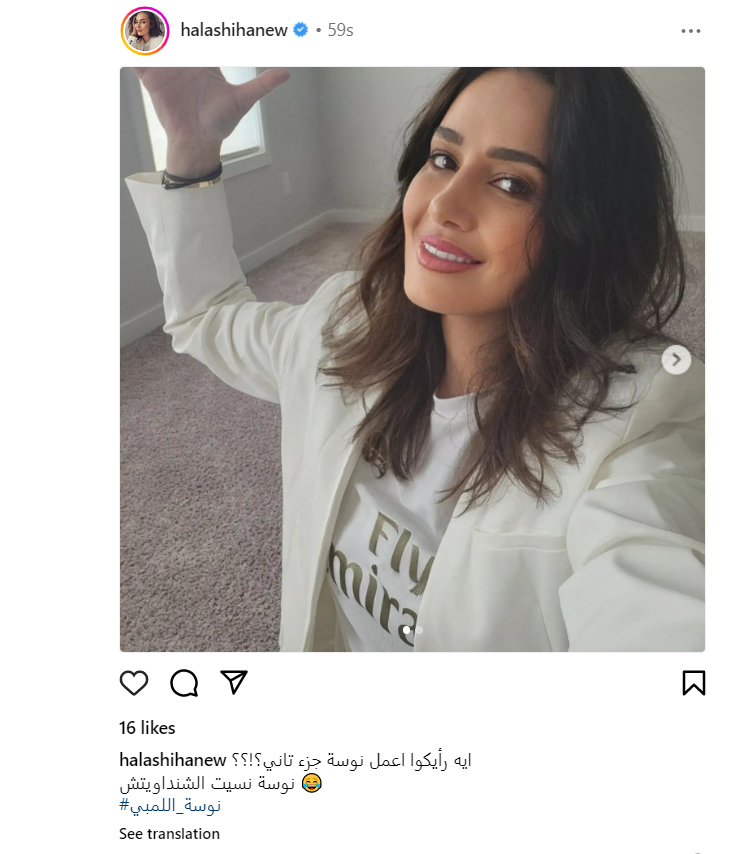Screen dimensions: 735x854
Task: Click the main post photo
Action: point(412,359)
